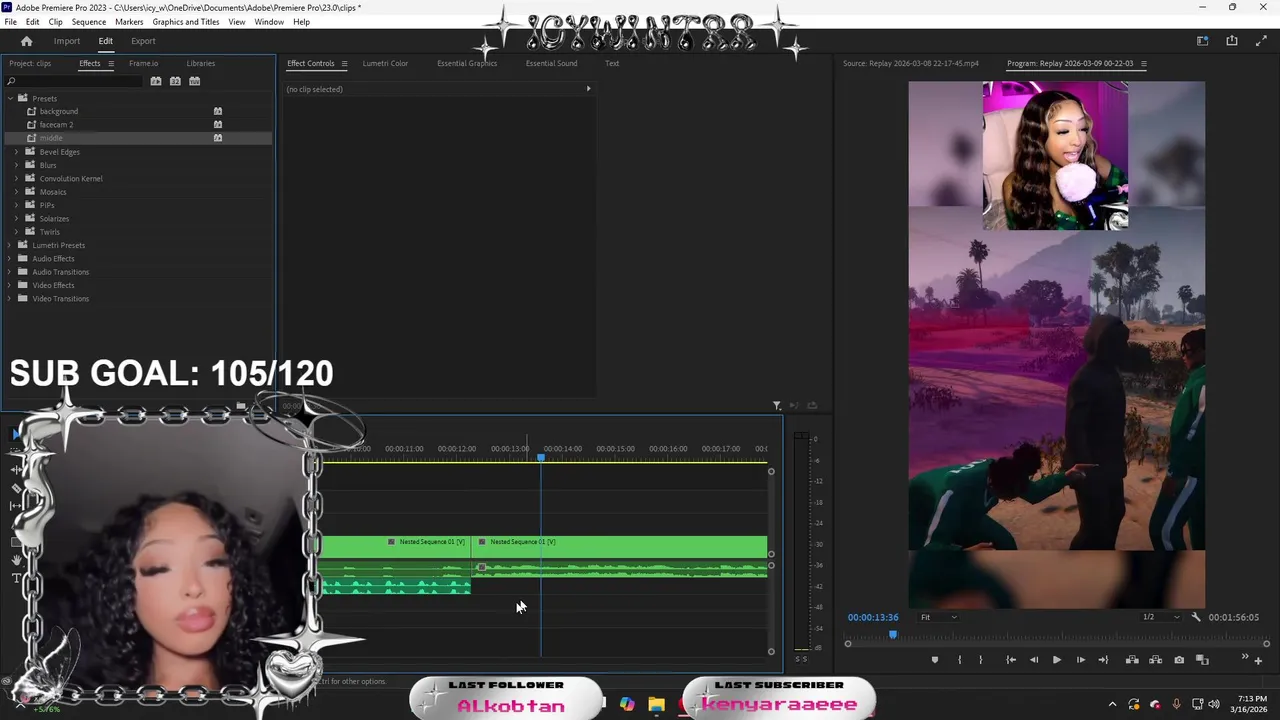Image resolution: width=1280 pixels, height=720 pixels.
Task: Open the 1/2 playback resolution dropdown
Action: coord(1160,617)
